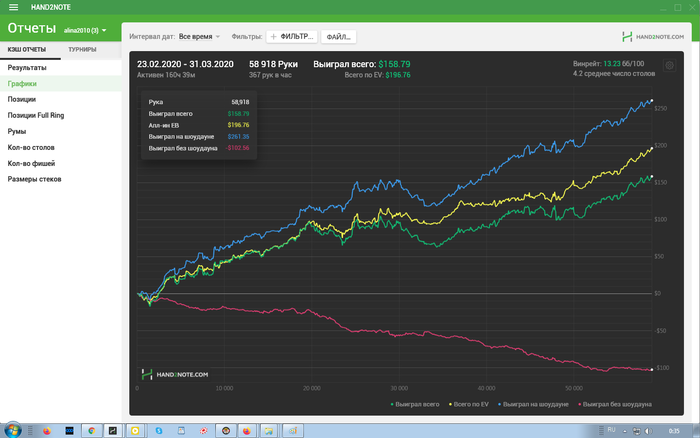Click the network icon in system tray
The image size is (700, 438).
coord(637,431)
